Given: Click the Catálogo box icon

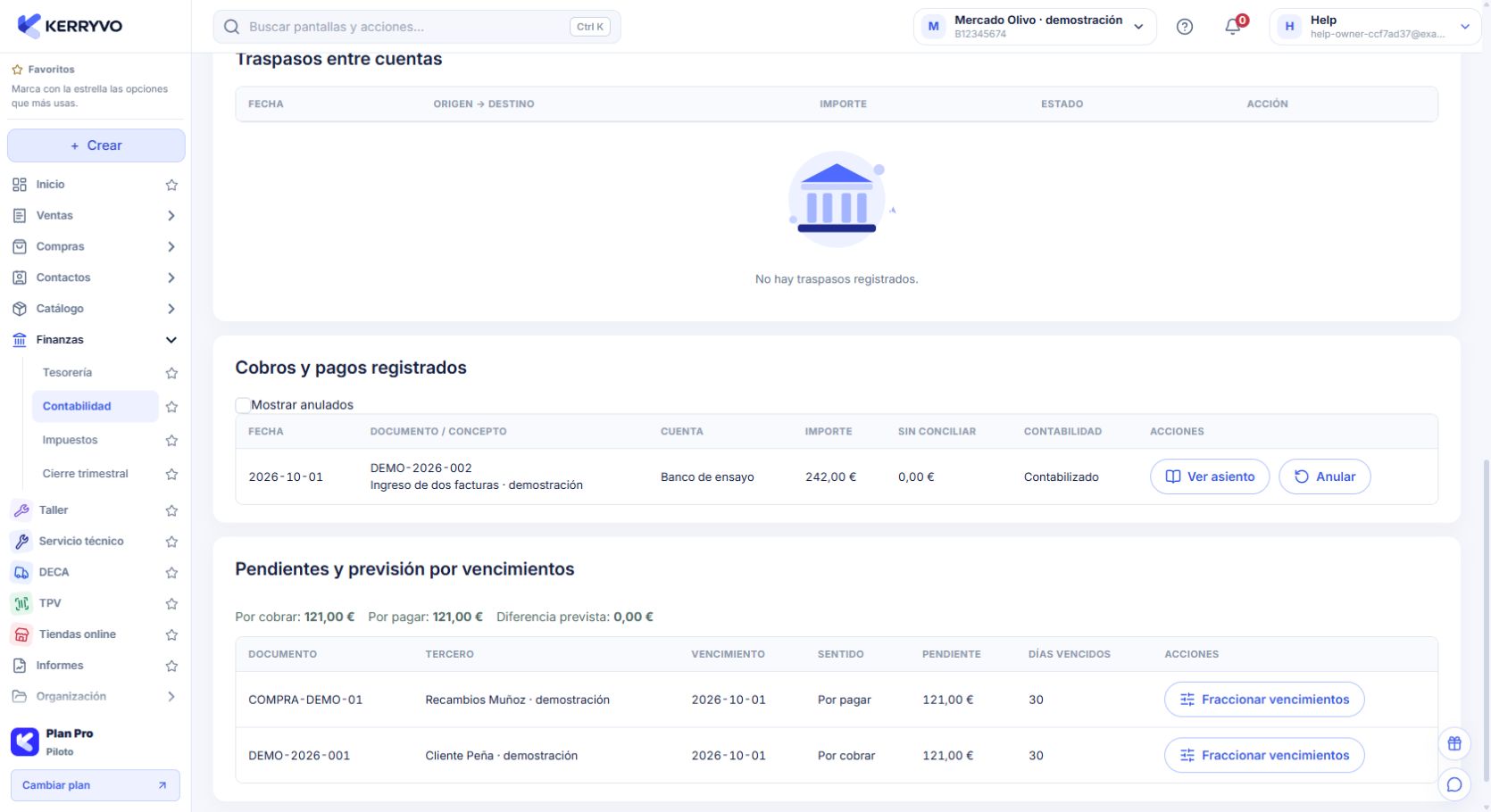Looking at the screenshot, I should pos(20,309).
